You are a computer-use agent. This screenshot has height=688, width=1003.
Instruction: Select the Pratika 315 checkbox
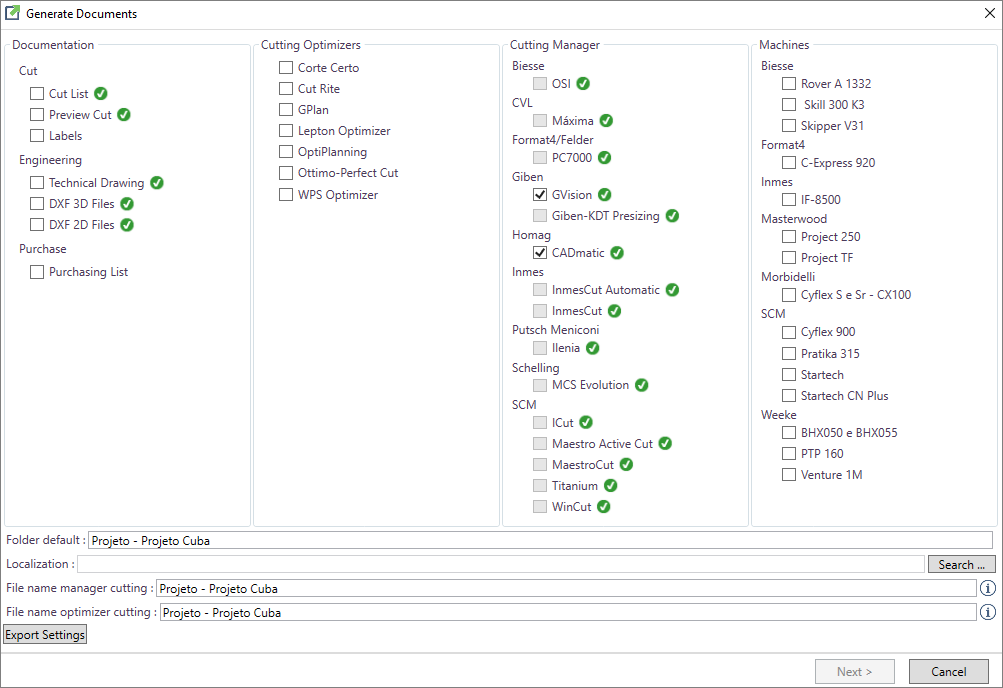(789, 354)
